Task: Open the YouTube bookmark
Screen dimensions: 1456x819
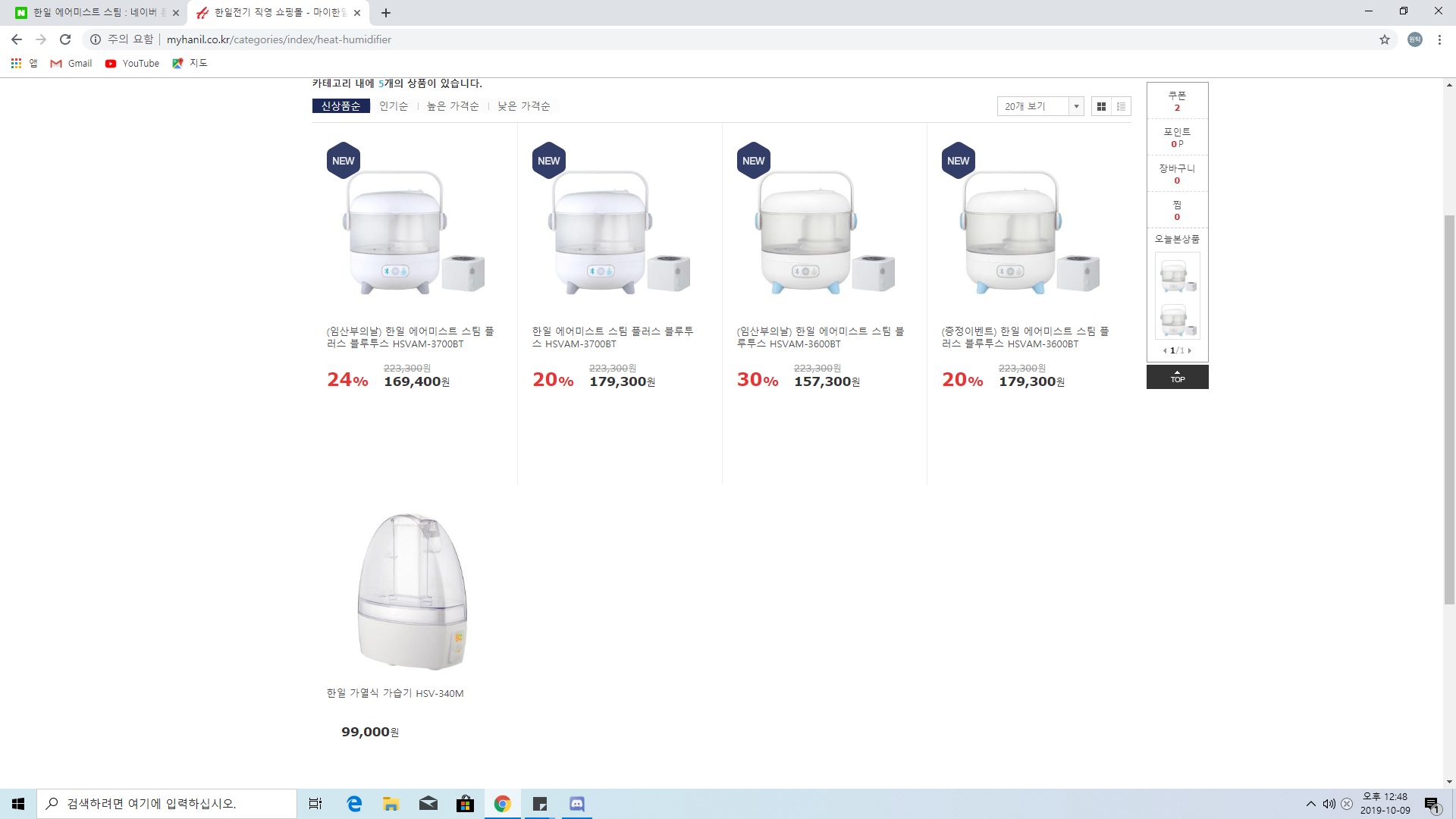Action: [133, 64]
